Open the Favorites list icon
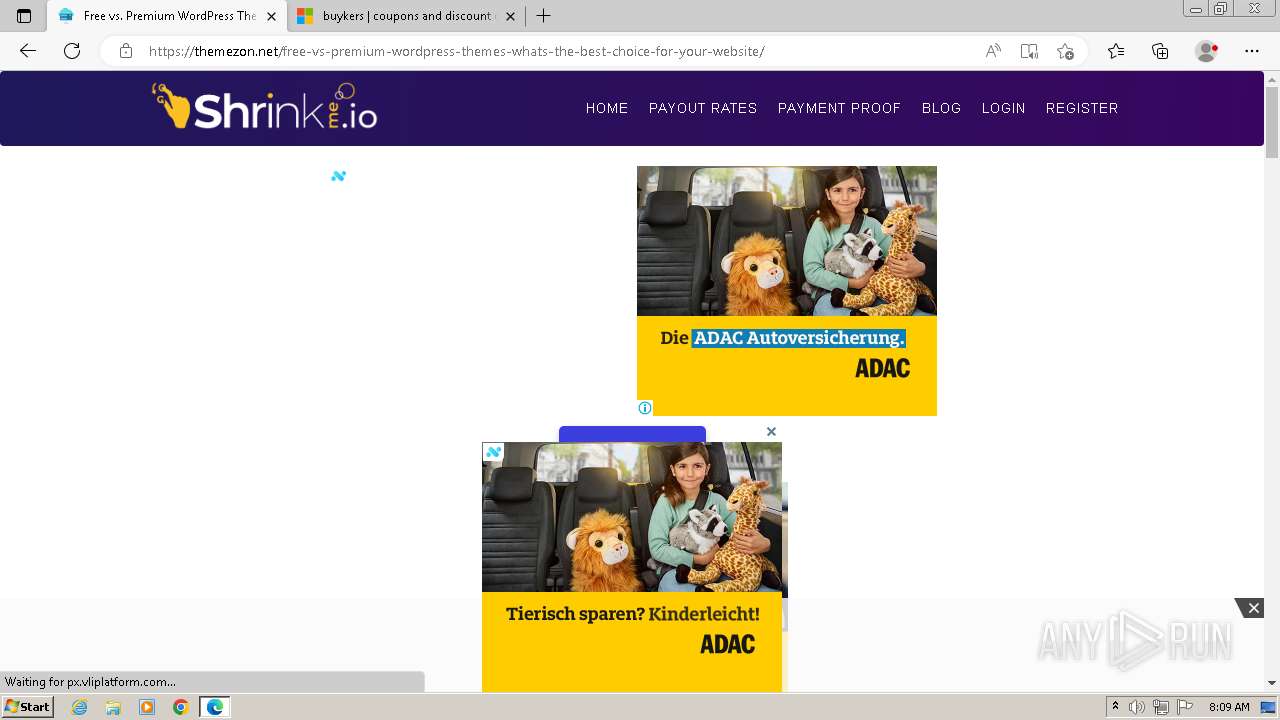This screenshot has width=1280, height=720. click(1116, 51)
